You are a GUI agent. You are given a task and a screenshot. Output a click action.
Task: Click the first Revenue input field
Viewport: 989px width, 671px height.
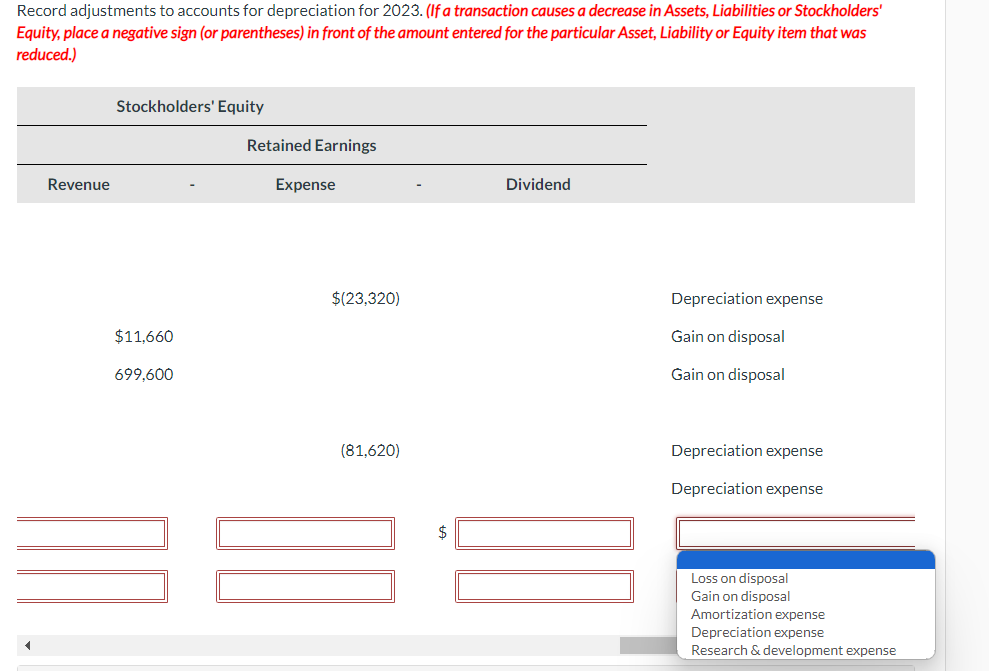[x=92, y=533]
